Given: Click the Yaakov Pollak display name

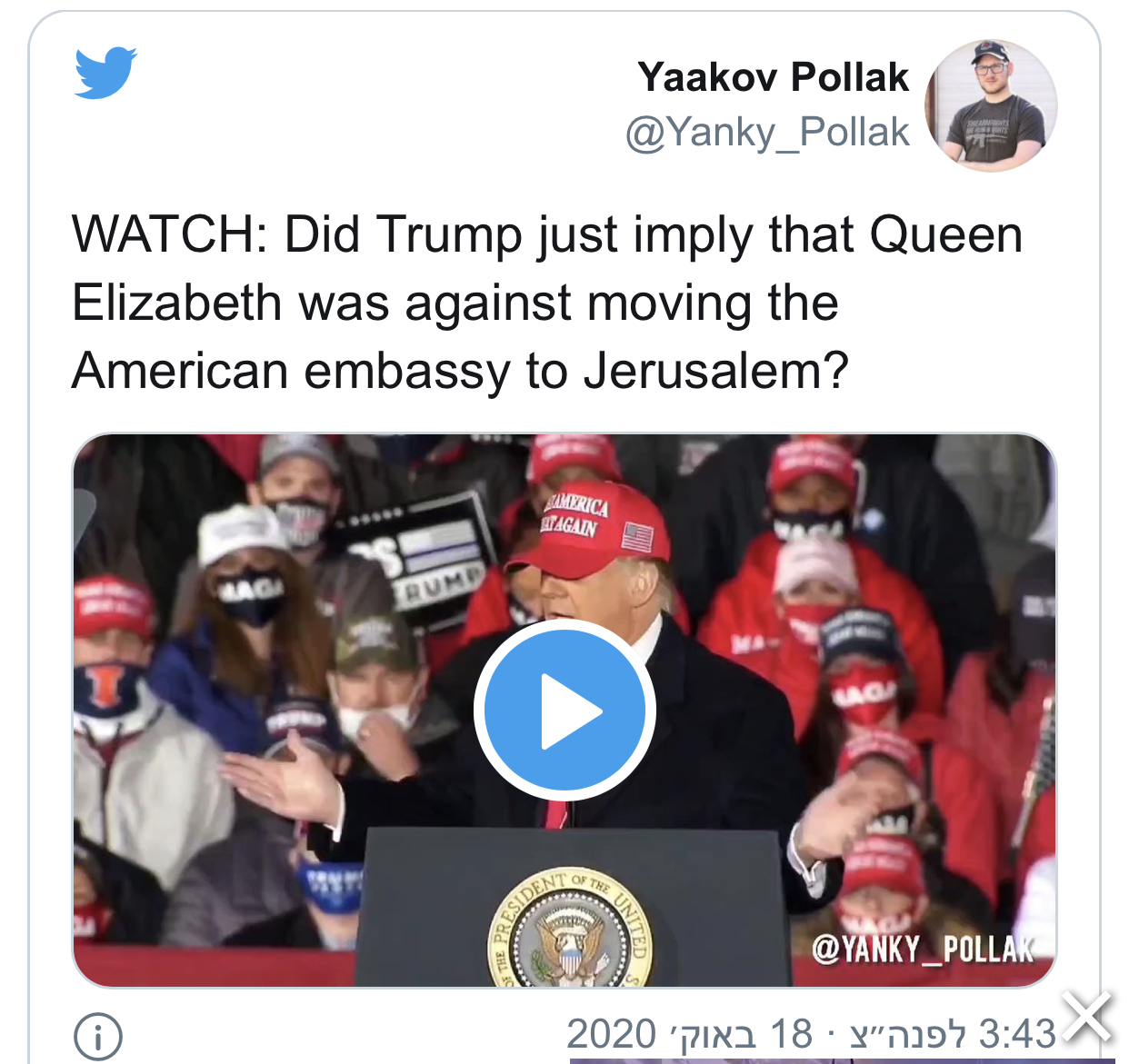Looking at the screenshot, I should tap(773, 77).
